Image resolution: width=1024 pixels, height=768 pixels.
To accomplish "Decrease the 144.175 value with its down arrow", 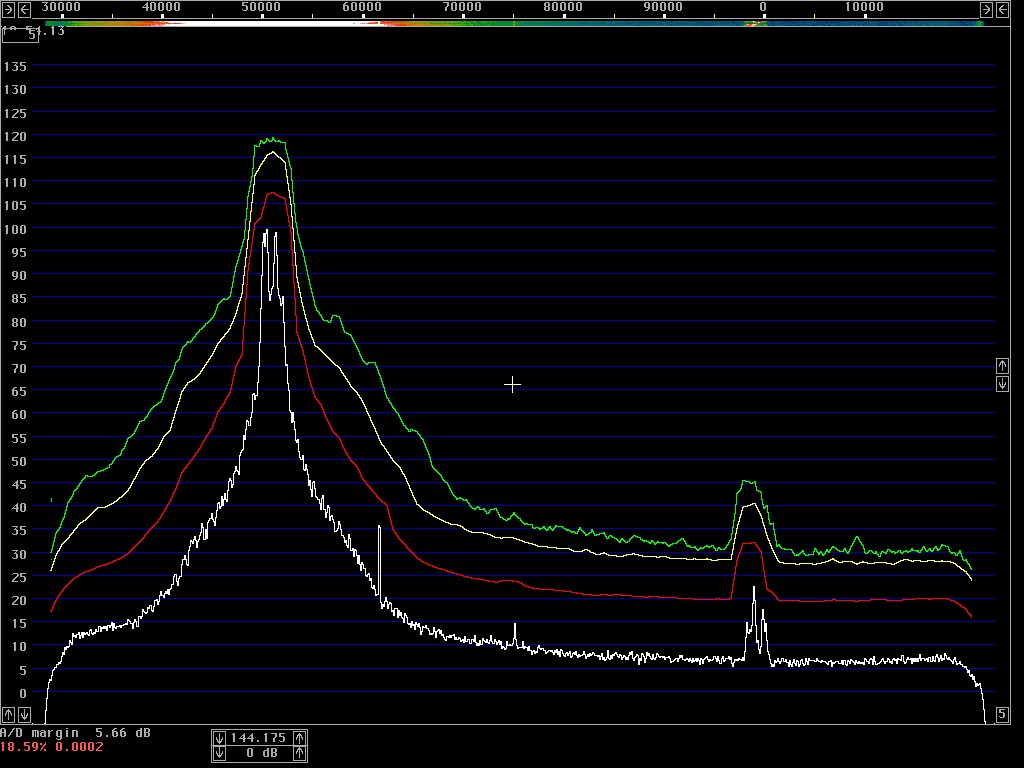I will pos(219,738).
